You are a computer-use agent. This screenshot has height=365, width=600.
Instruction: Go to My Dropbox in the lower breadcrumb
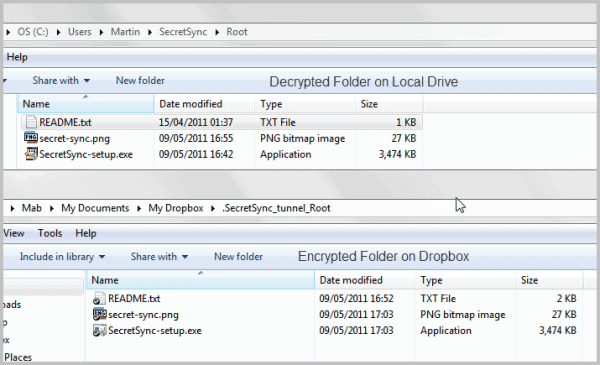point(176,209)
